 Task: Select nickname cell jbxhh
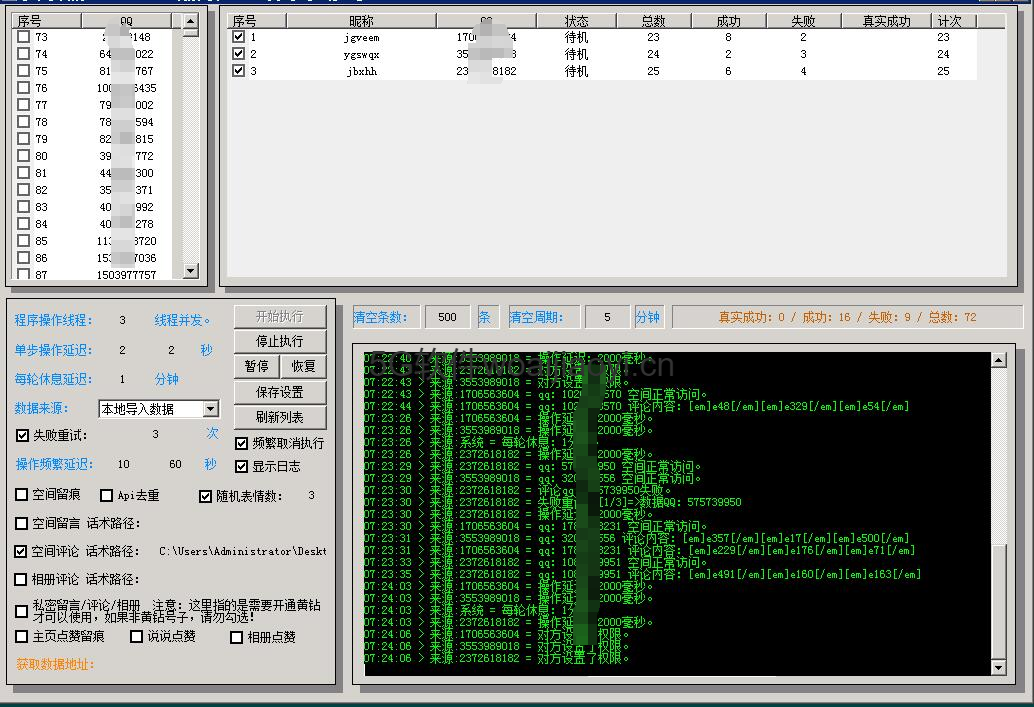(362, 71)
